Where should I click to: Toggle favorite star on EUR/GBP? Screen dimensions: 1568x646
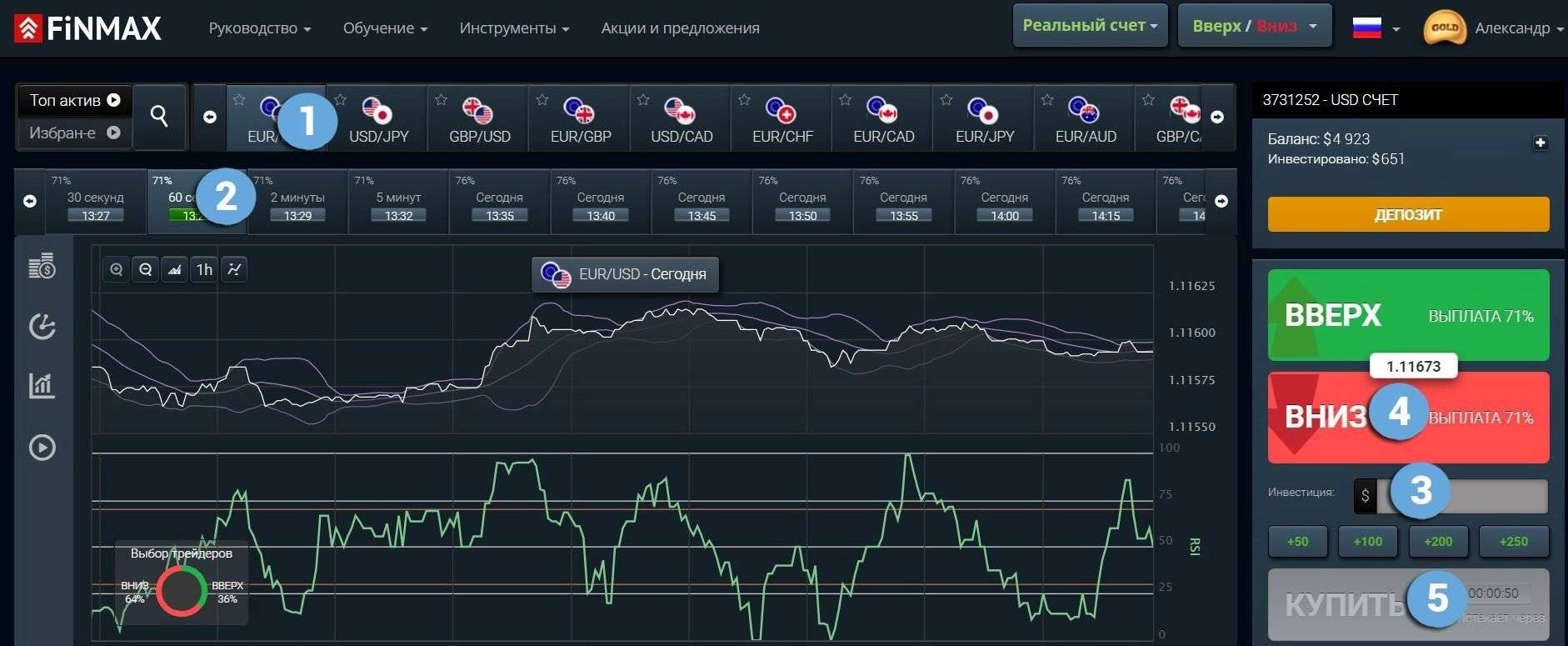point(542,100)
